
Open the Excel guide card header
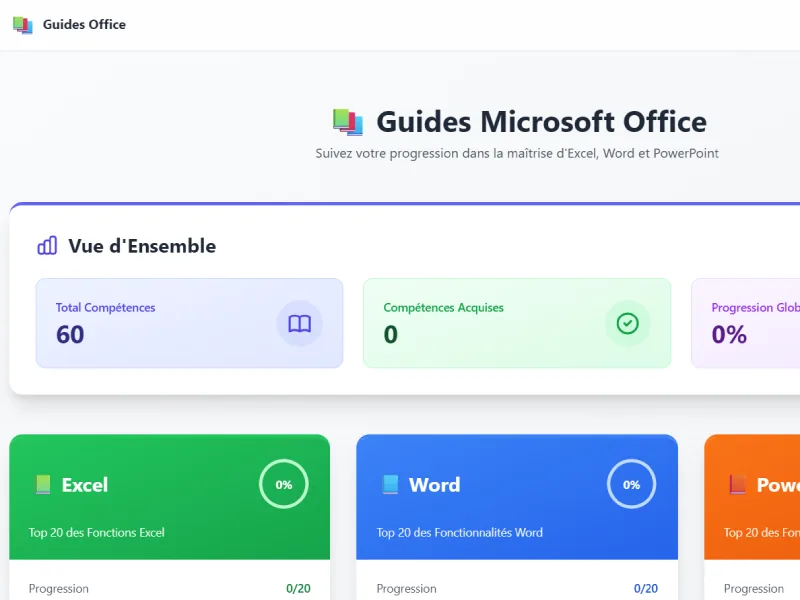pos(169,497)
